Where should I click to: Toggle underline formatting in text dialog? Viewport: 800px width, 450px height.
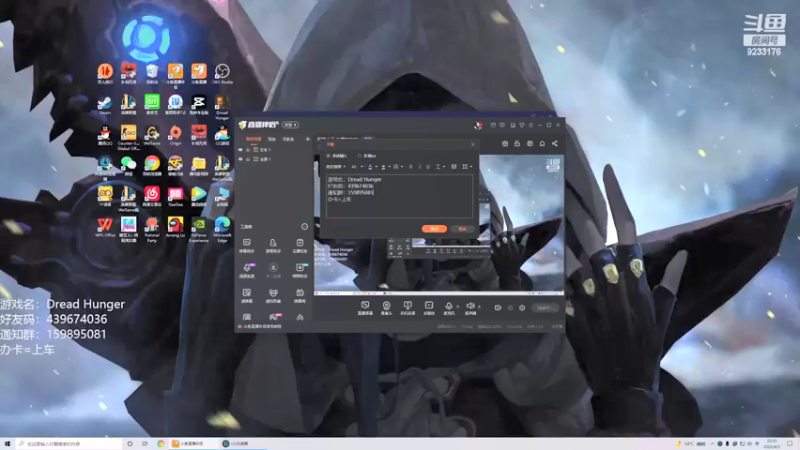pos(428,166)
